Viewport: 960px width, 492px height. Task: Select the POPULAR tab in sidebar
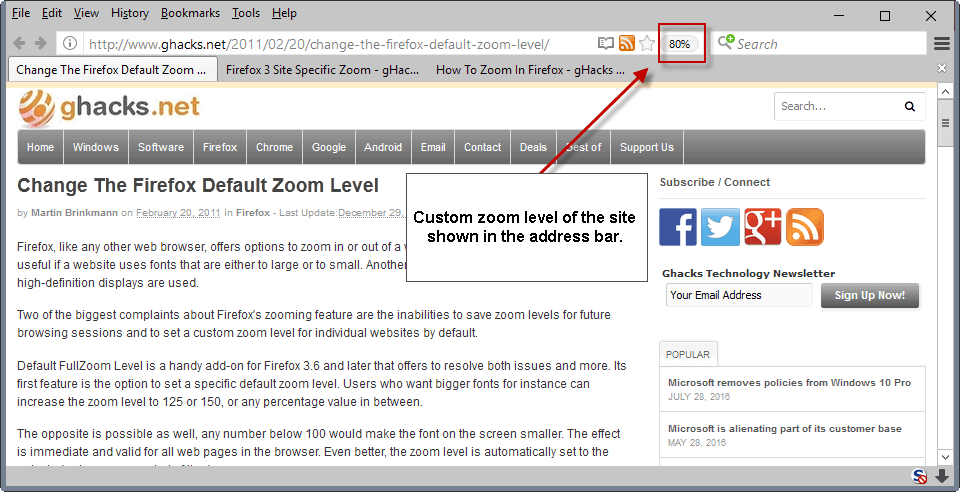tap(688, 354)
